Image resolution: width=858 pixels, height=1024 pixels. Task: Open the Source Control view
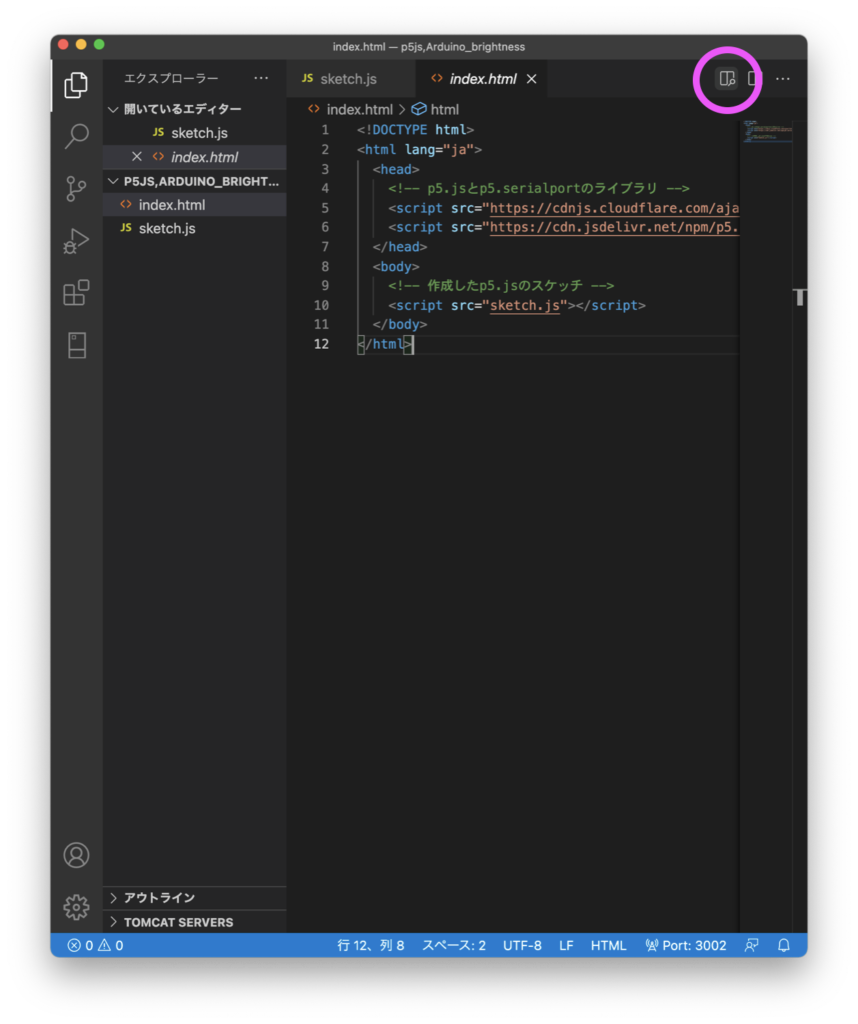(x=76, y=187)
